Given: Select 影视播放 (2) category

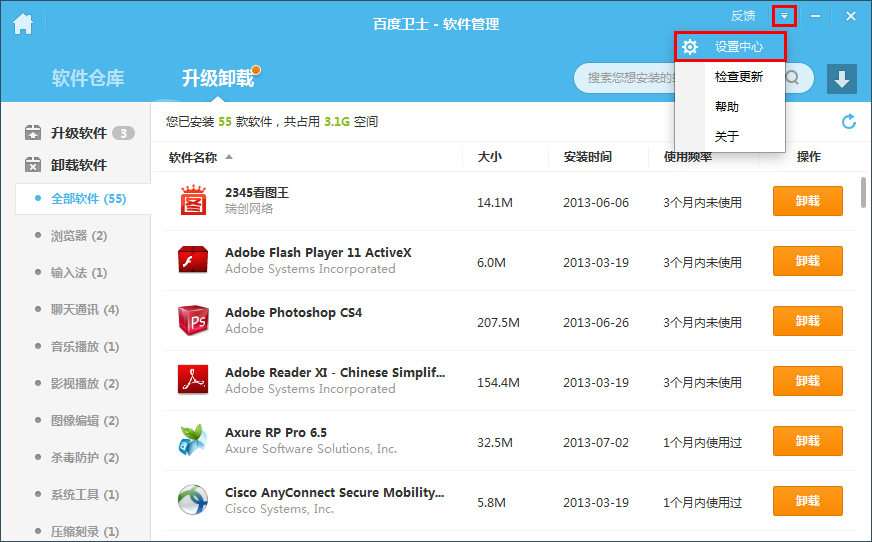Looking at the screenshot, I should click(85, 384).
